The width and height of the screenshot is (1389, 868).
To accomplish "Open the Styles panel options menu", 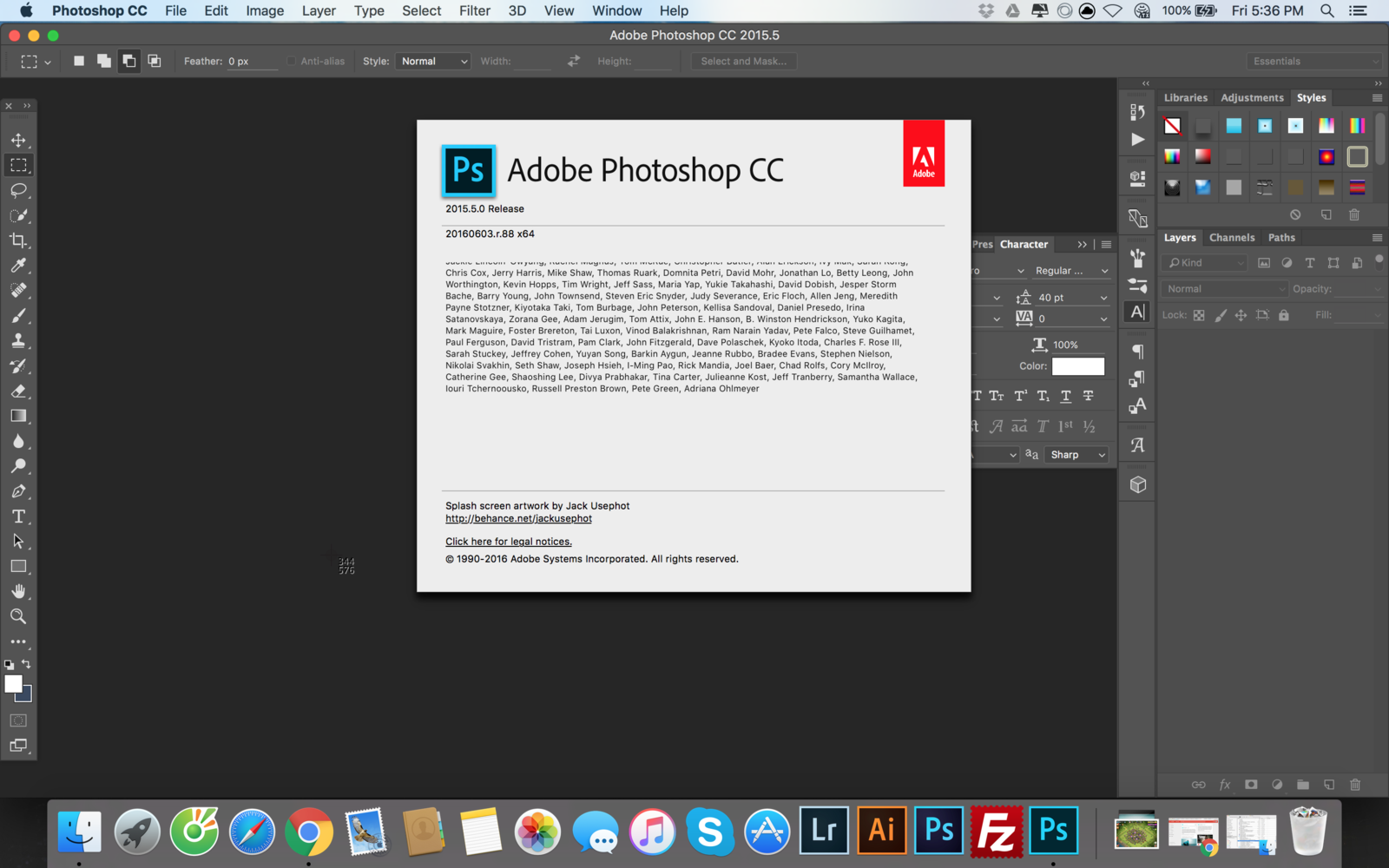I will [x=1377, y=98].
